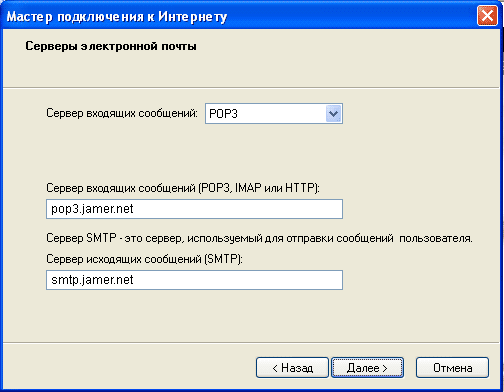Click the right angle bracket on Далее button
This screenshot has height=392, width=504.
click(385, 368)
